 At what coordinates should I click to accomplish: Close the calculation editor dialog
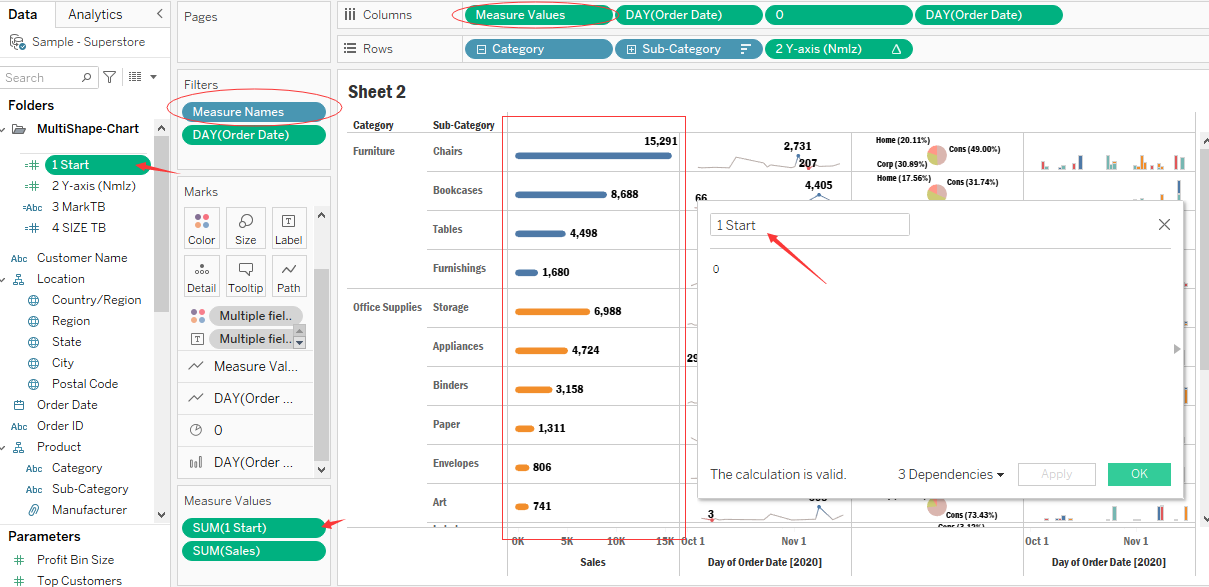[x=1164, y=224]
